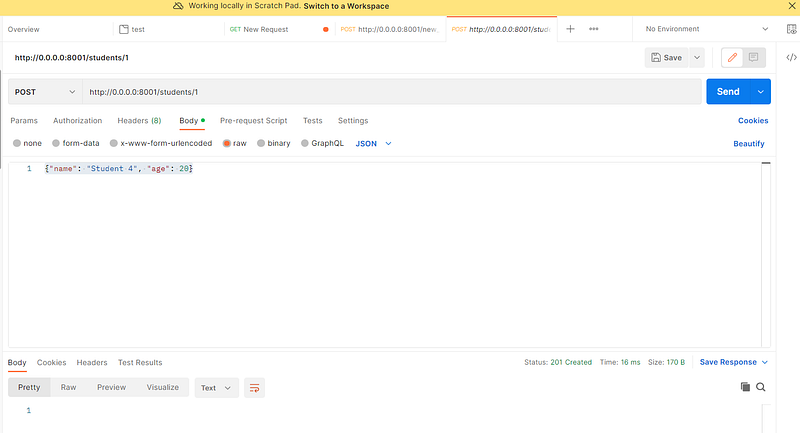Switch to the Headers (8) request tab

139,121
